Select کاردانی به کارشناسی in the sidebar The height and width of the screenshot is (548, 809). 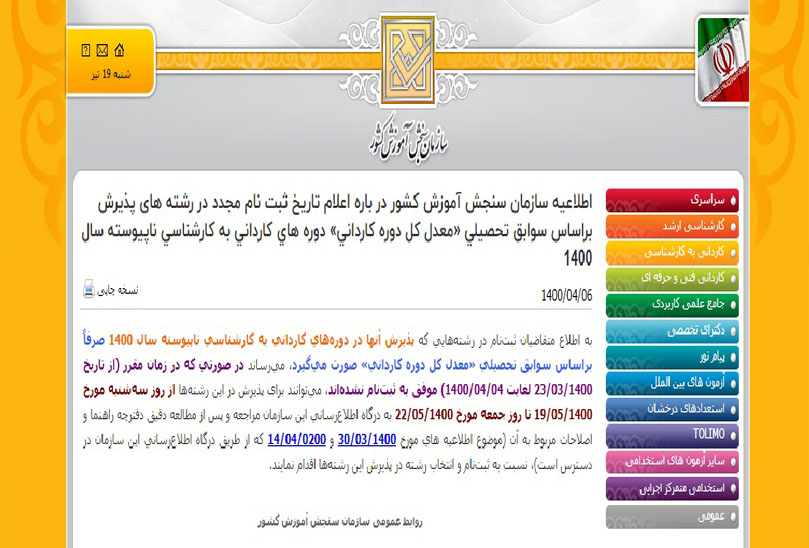[672, 253]
